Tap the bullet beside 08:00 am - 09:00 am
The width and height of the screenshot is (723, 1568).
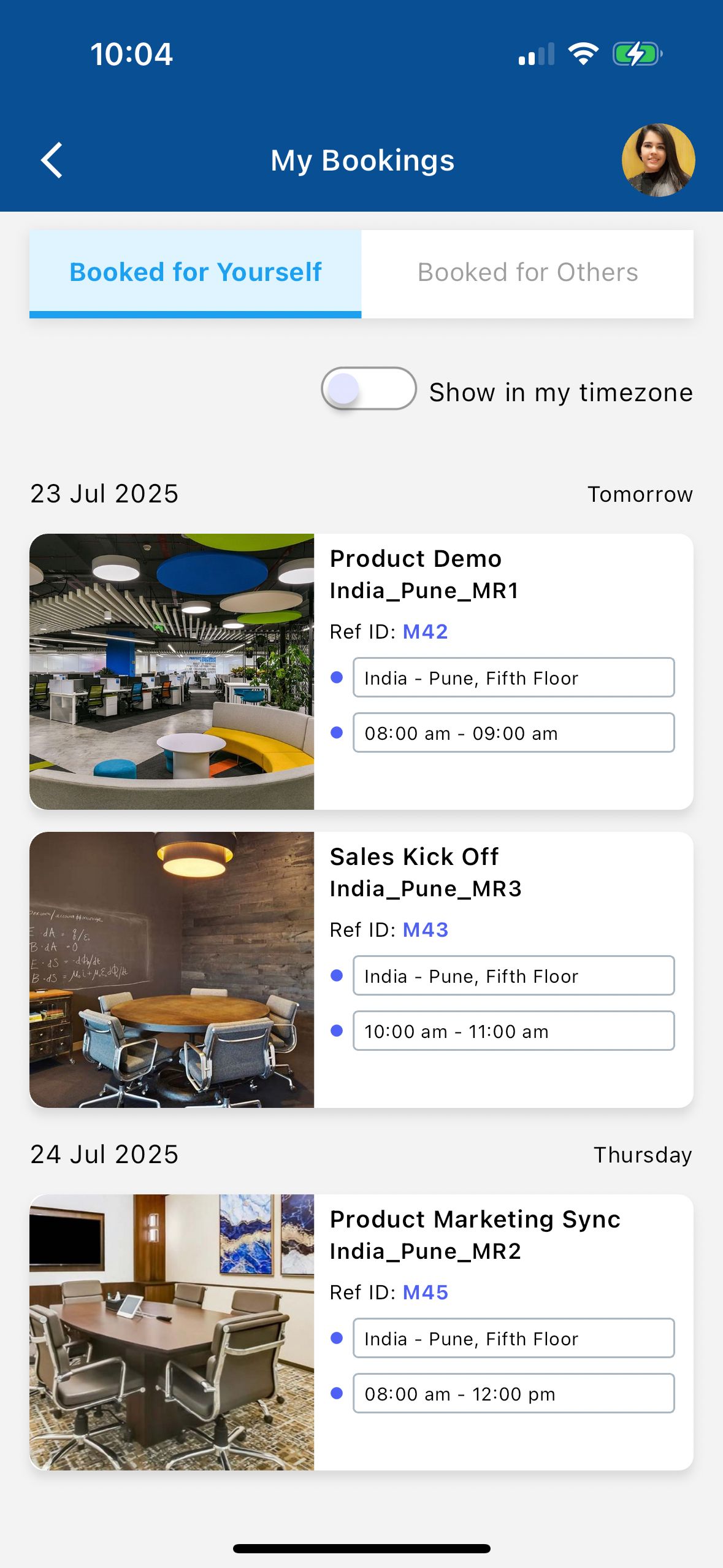[x=337, y=732]
